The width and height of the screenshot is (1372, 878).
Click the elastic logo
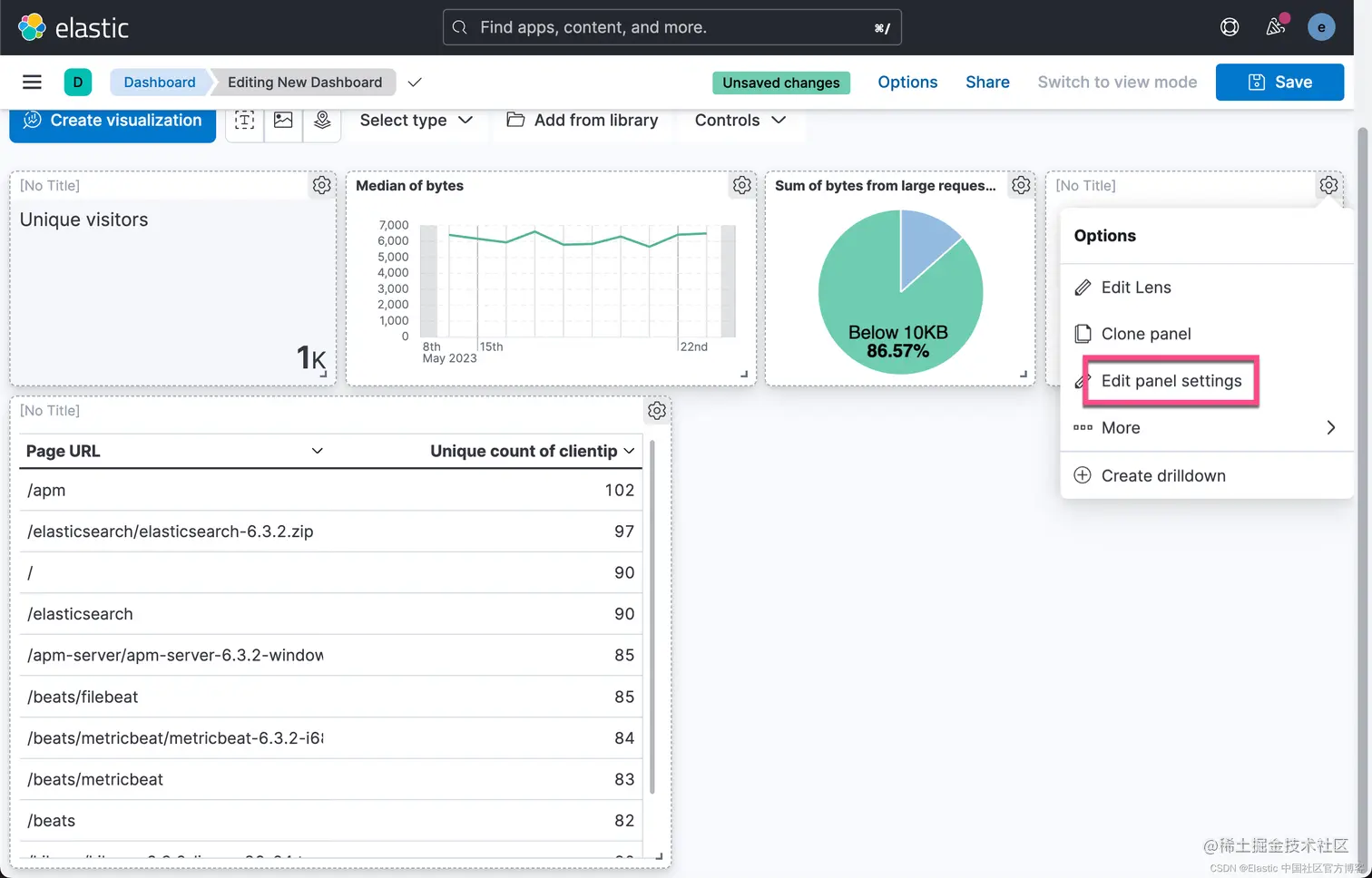pos(73,27)
